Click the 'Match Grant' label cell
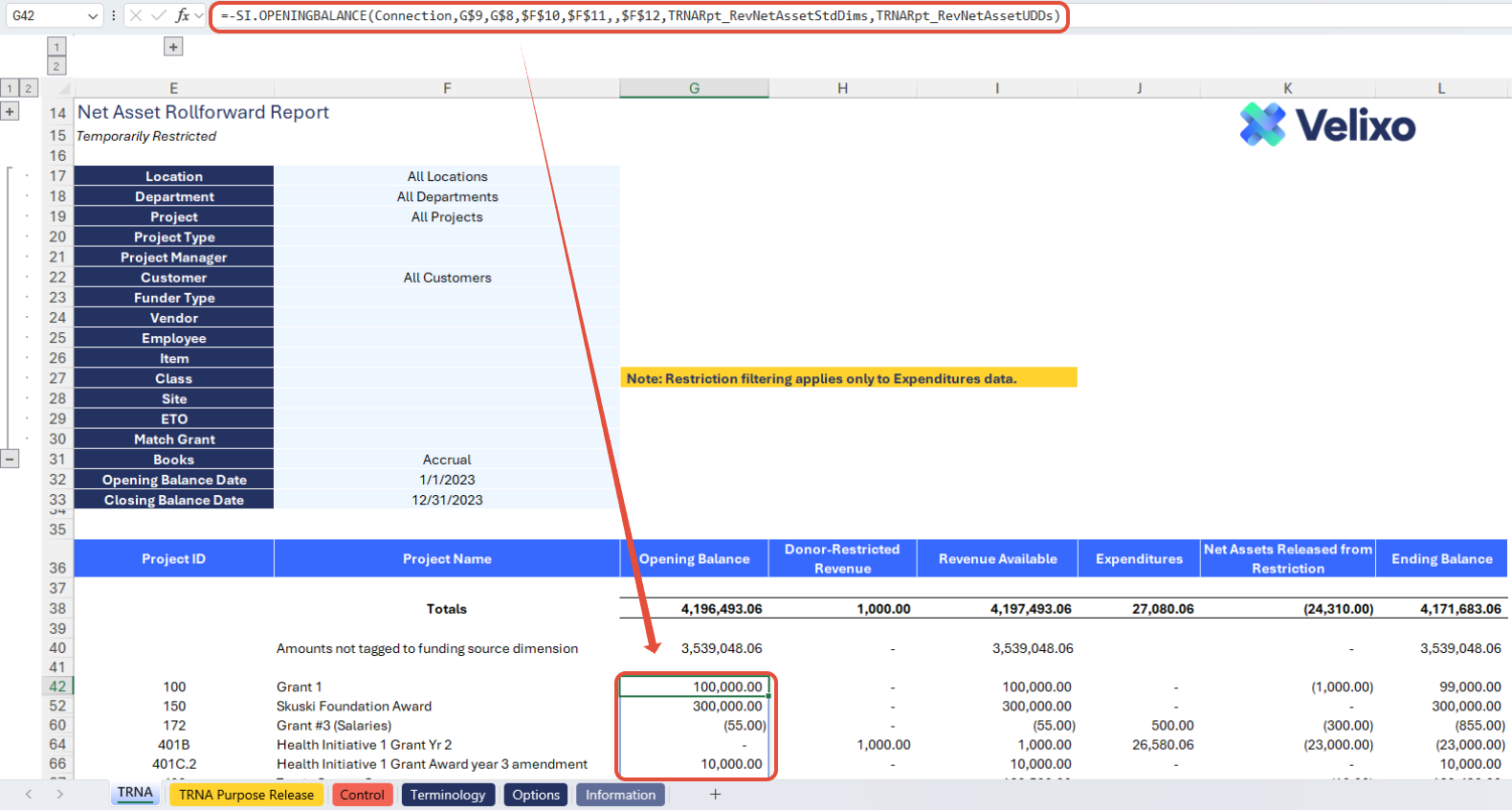Image resolution: width=1512 pixels, height=811 pixels. tap(174, 439)
